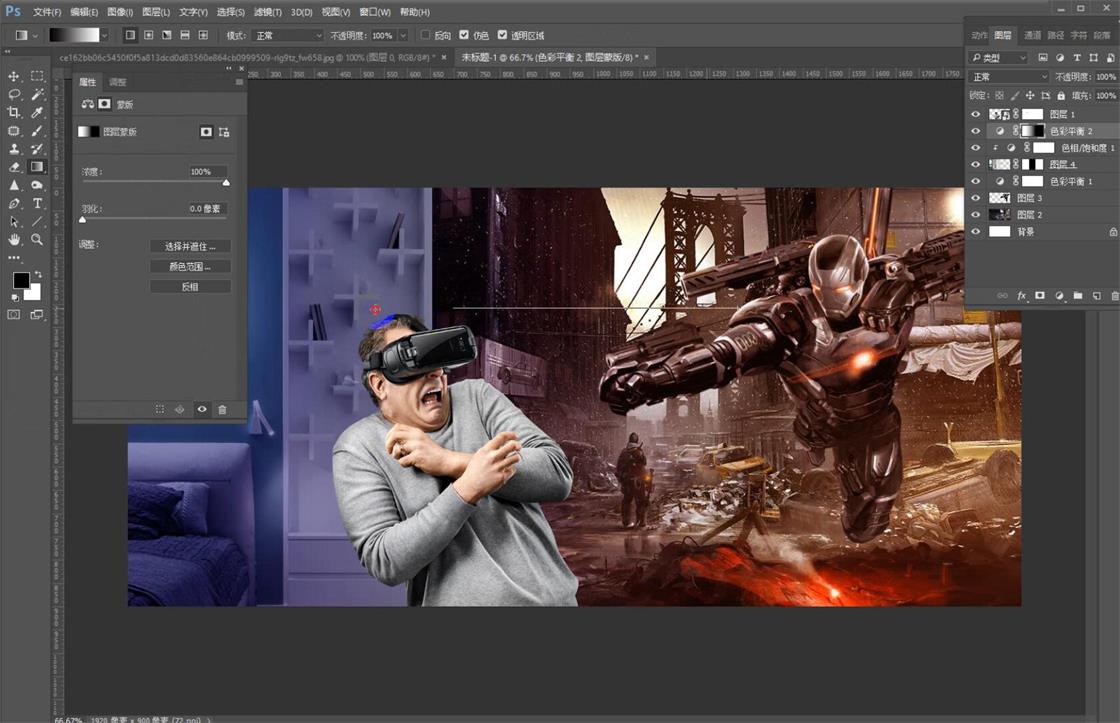Hide the 图层 3 layer visibility
This screenshot has width=1120, height=723.
(976, 198)
